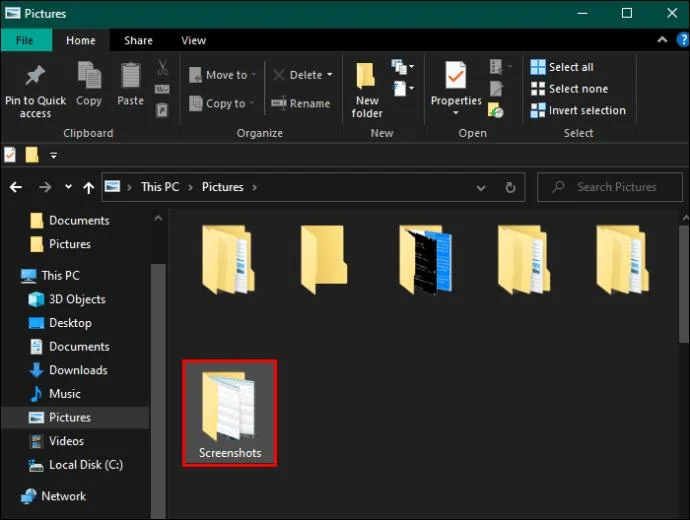Open the Delete dropdown arrow

[330, 75]
